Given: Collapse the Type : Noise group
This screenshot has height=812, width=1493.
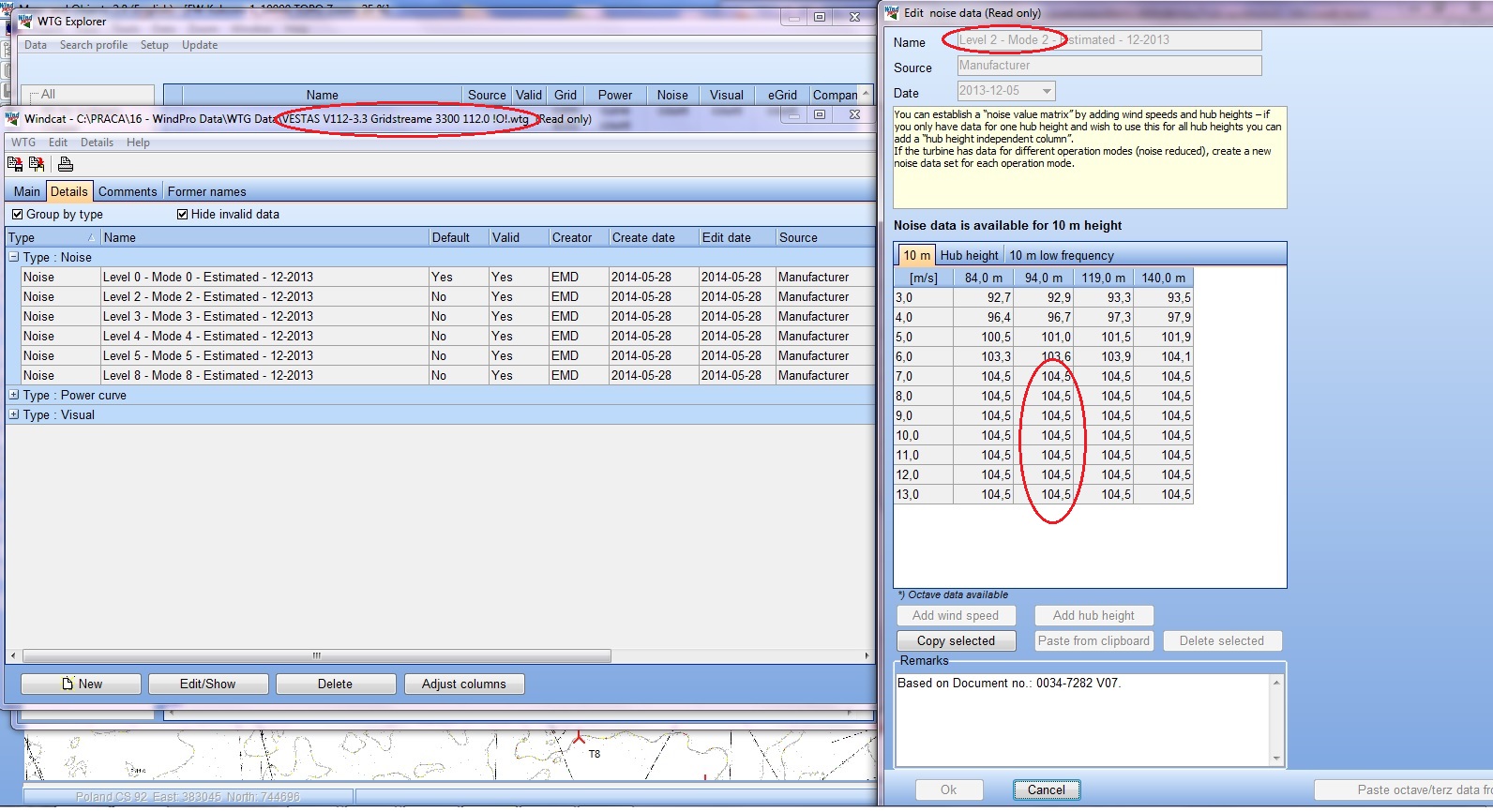Looking at the screenshot, I should pyautogui.click(x=14, y=257).
